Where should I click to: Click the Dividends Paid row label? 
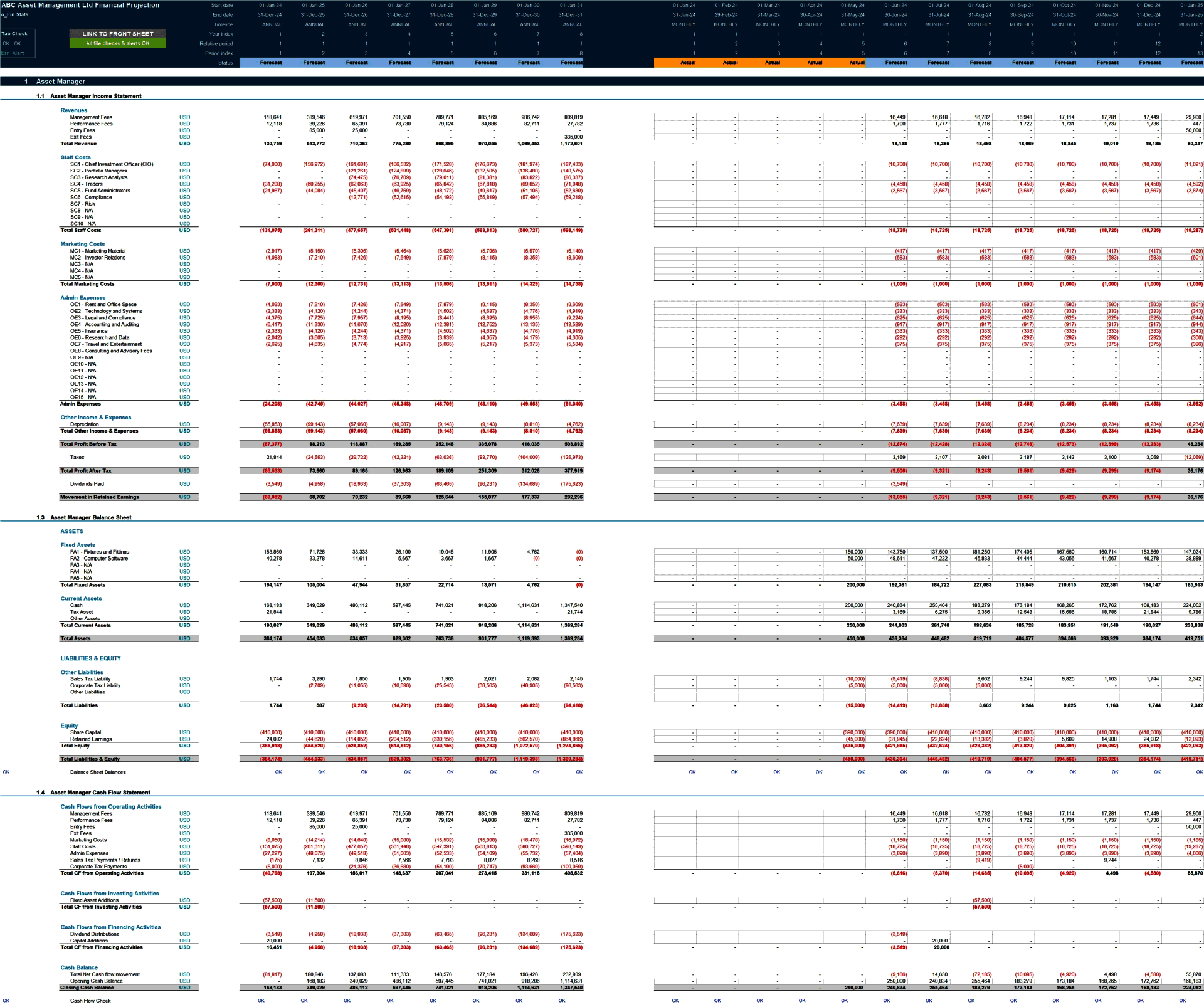tap(87, 484)
